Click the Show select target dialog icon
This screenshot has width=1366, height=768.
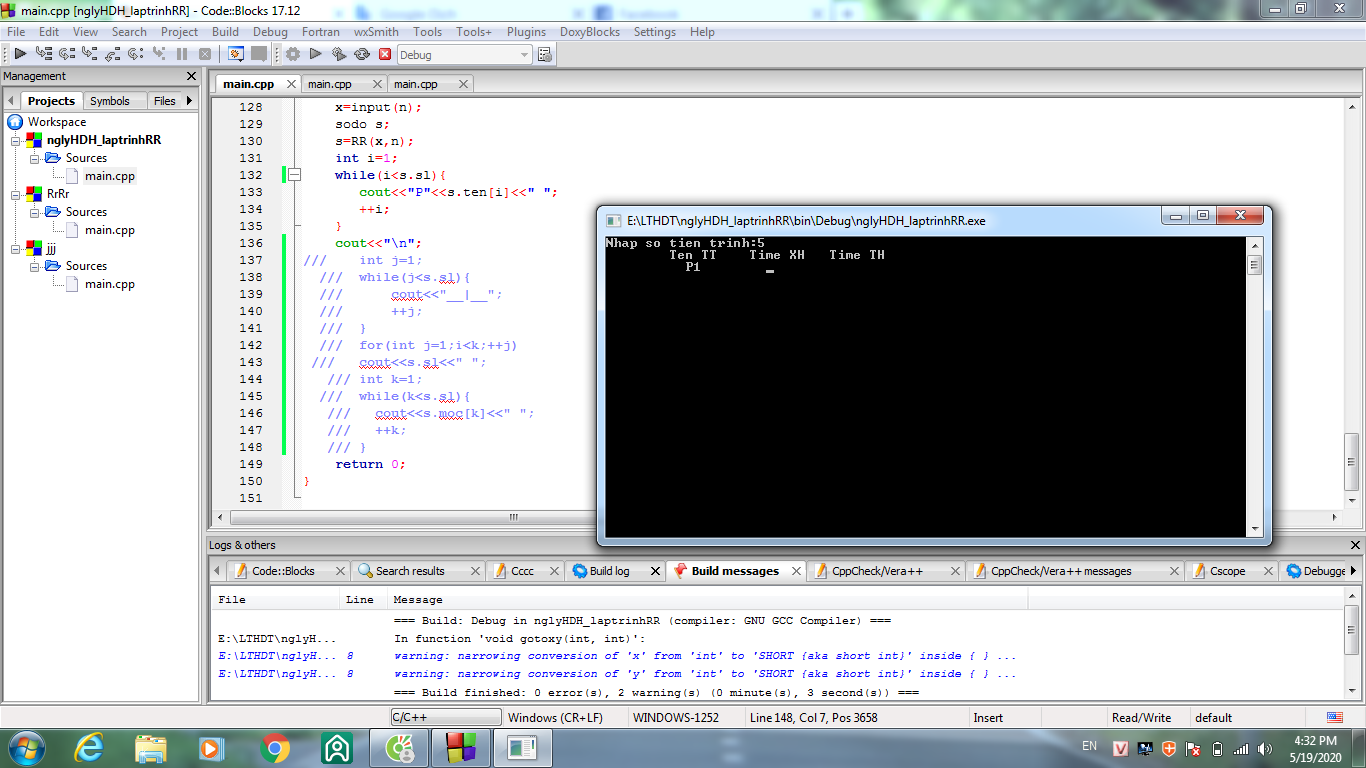pos(545,55)
